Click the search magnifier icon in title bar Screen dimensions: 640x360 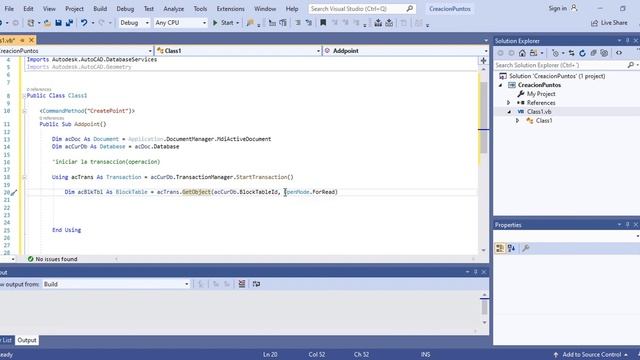(409, 9)
